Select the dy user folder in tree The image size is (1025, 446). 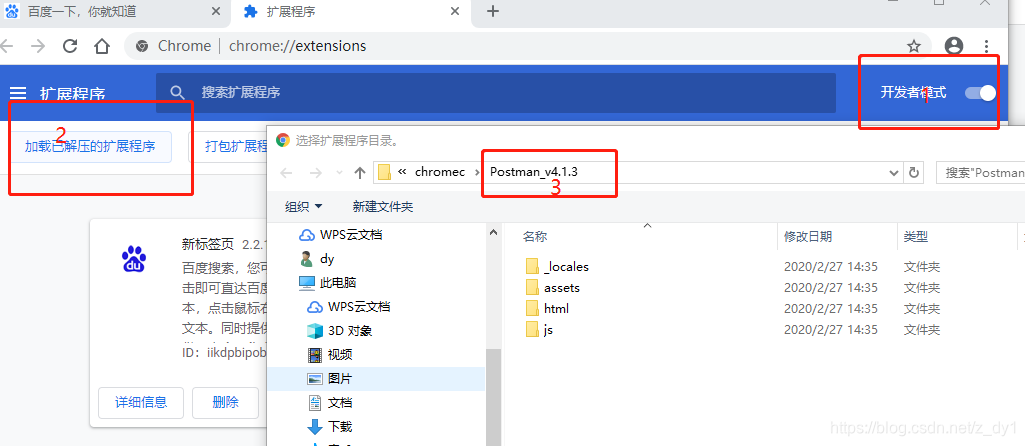click(x=316, y=259)
